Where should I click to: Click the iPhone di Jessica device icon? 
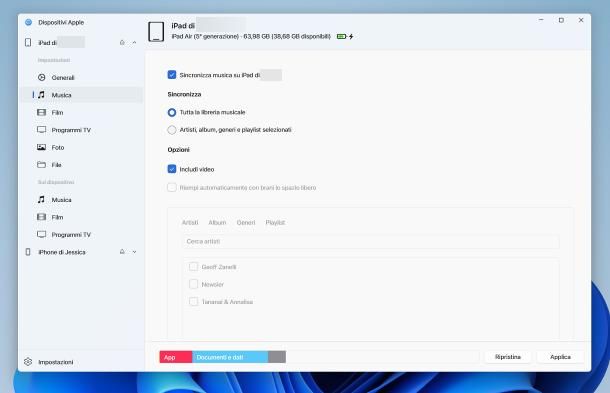(x=28, y=252)
